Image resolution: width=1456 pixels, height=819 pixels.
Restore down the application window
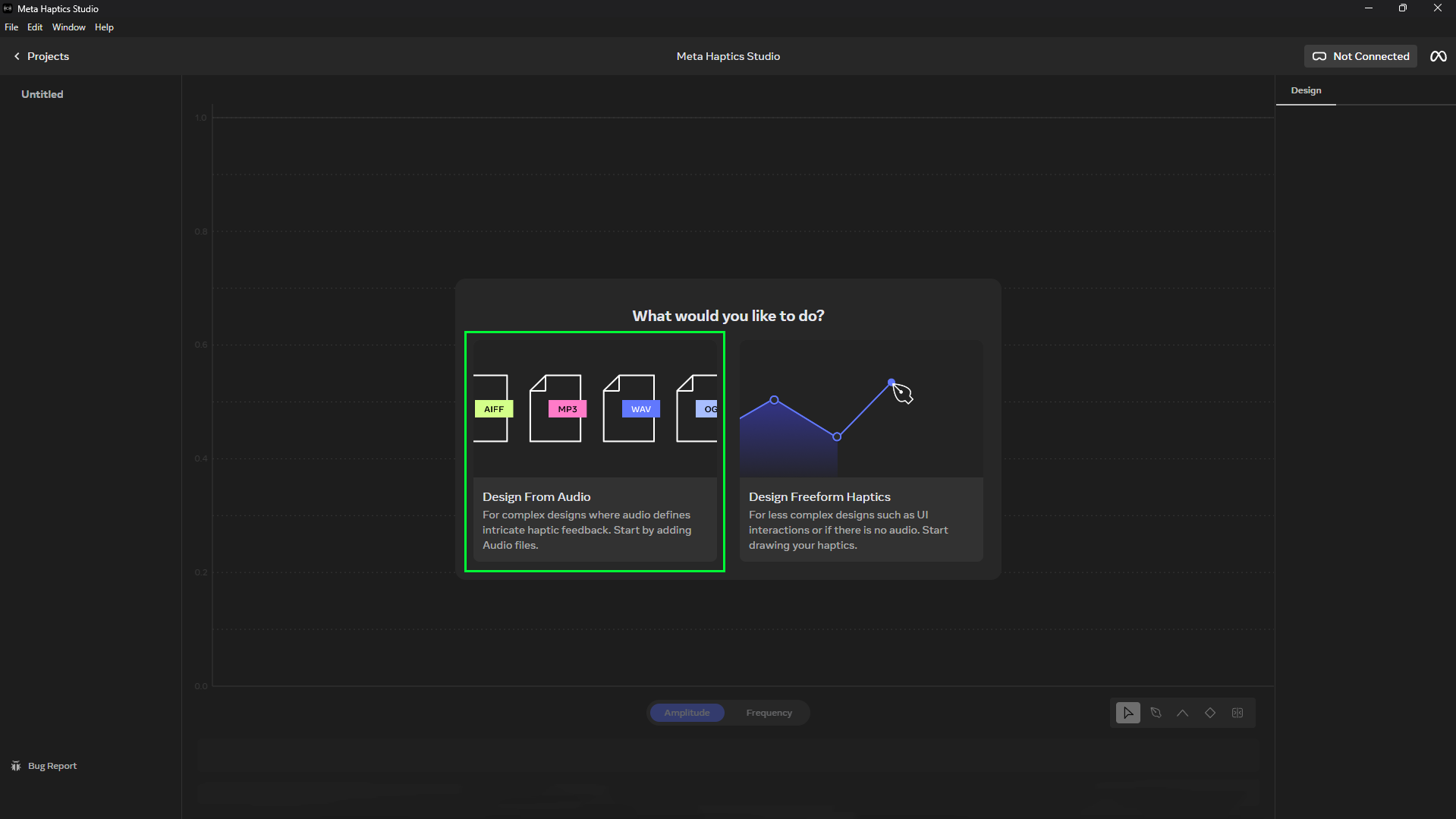pos(1403,8)
